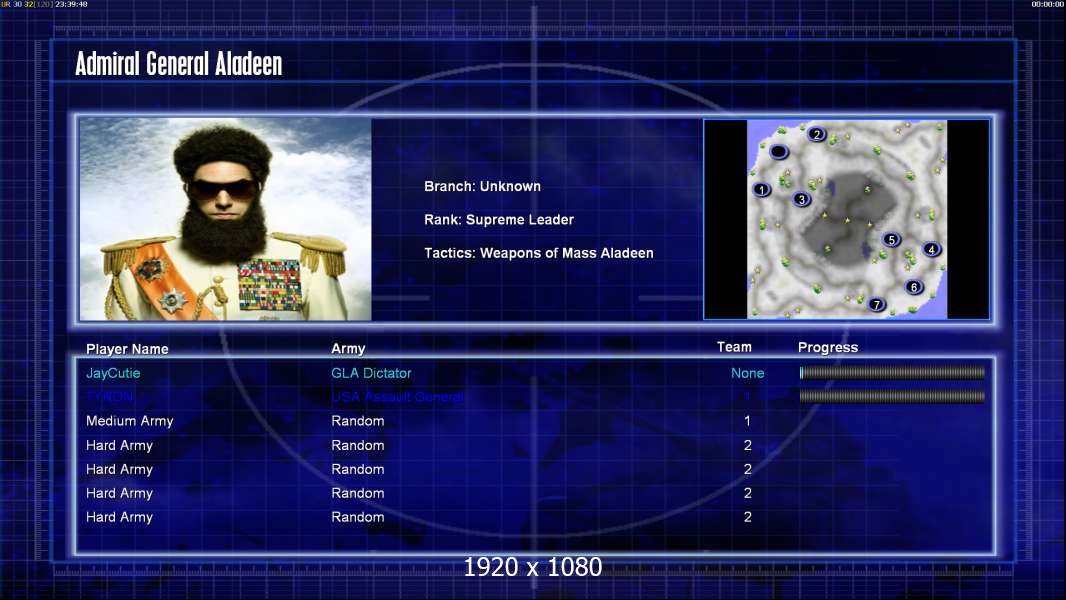
Task: Click start position marker 2 on minimap
Action: point(817,134)
